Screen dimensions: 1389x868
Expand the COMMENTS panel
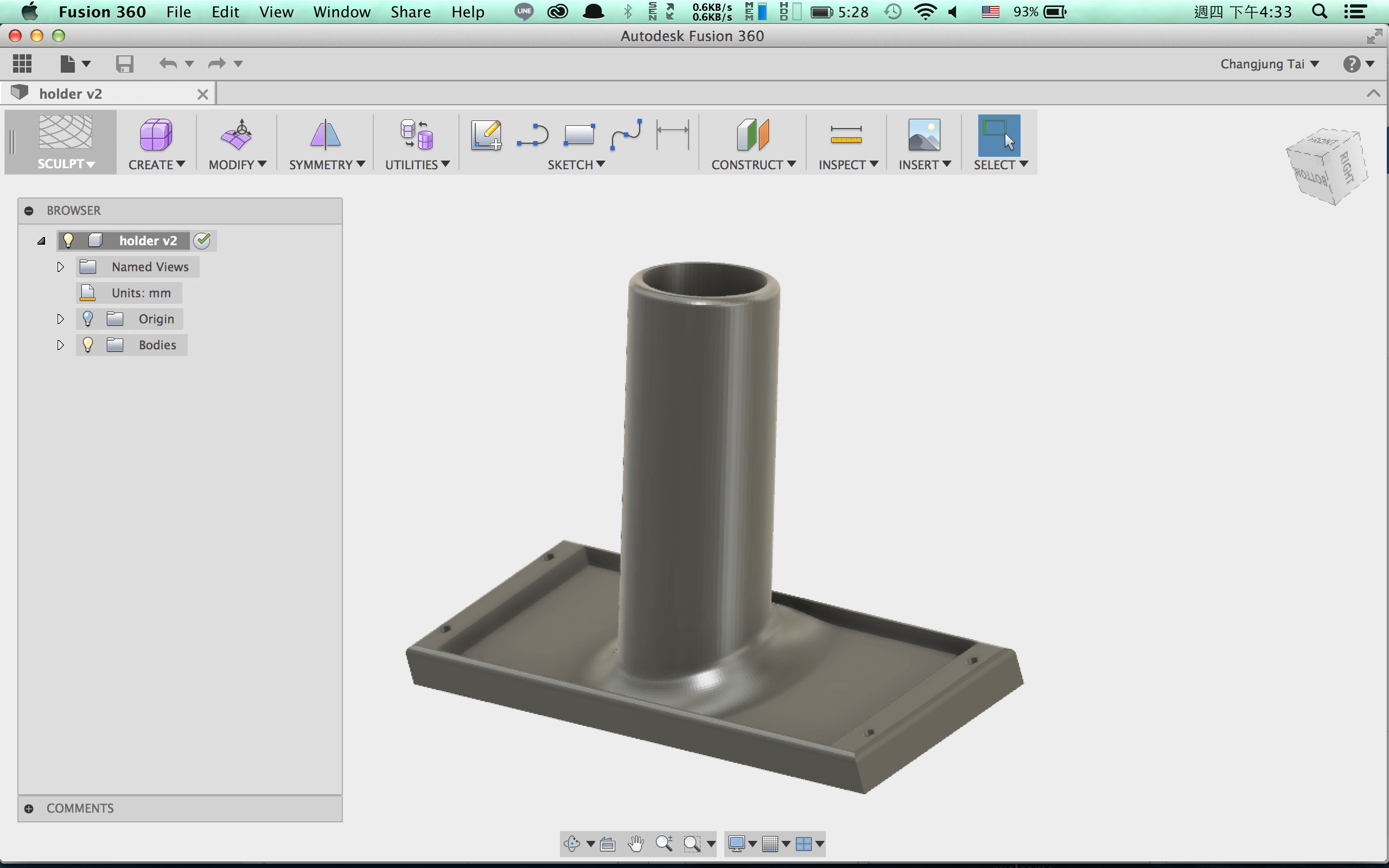[29, 808]
